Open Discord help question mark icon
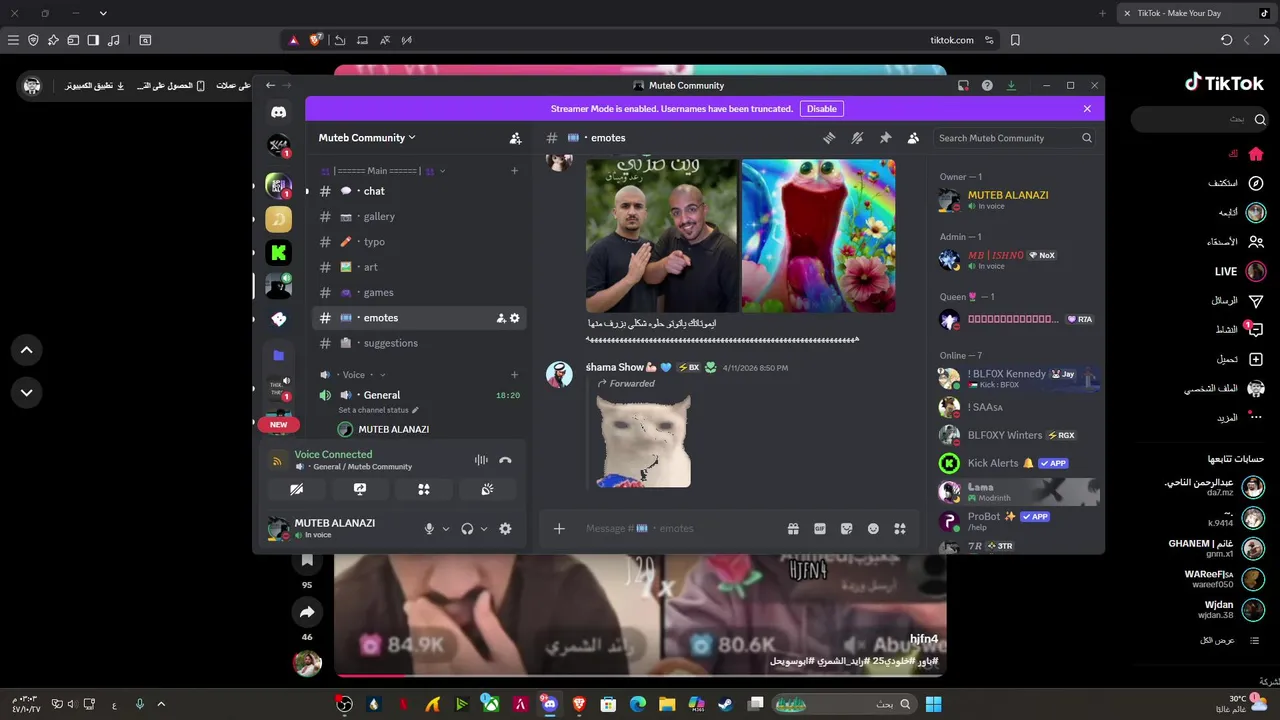Image resolution: width=1280 pixels, height=720 pixels. 987,86
